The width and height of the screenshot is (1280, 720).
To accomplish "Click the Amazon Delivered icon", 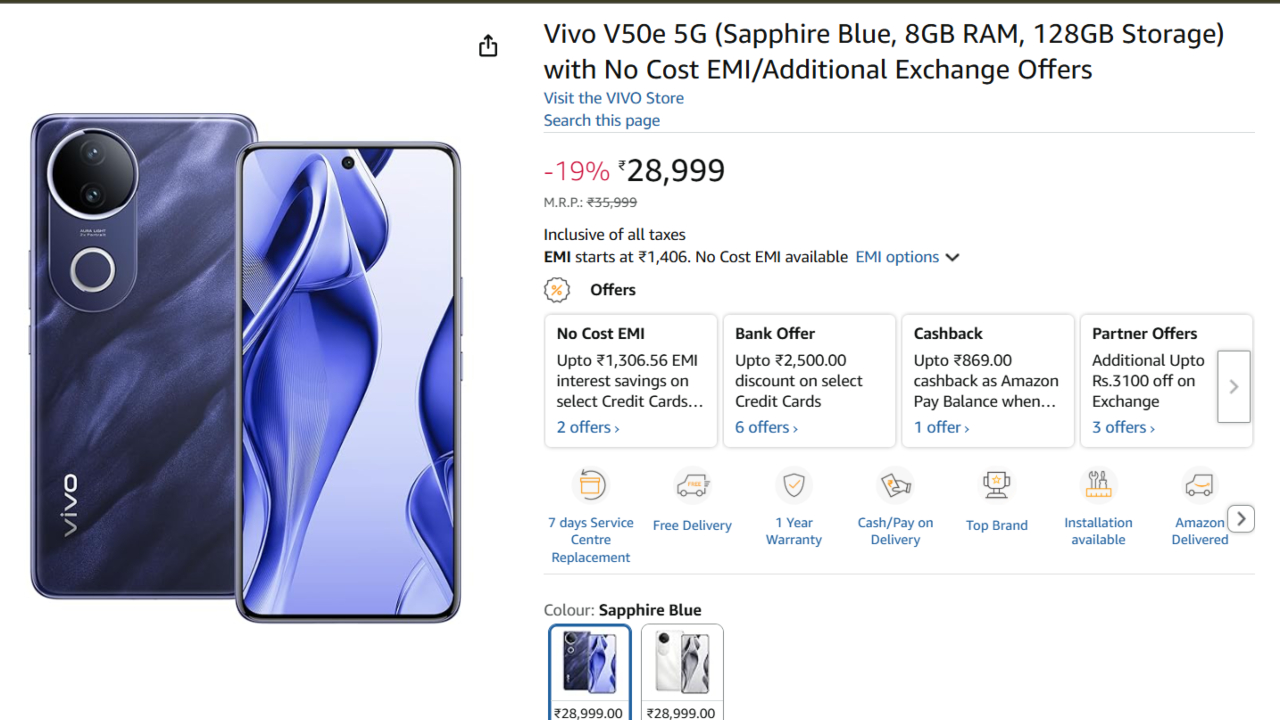I will (1199, 486).
